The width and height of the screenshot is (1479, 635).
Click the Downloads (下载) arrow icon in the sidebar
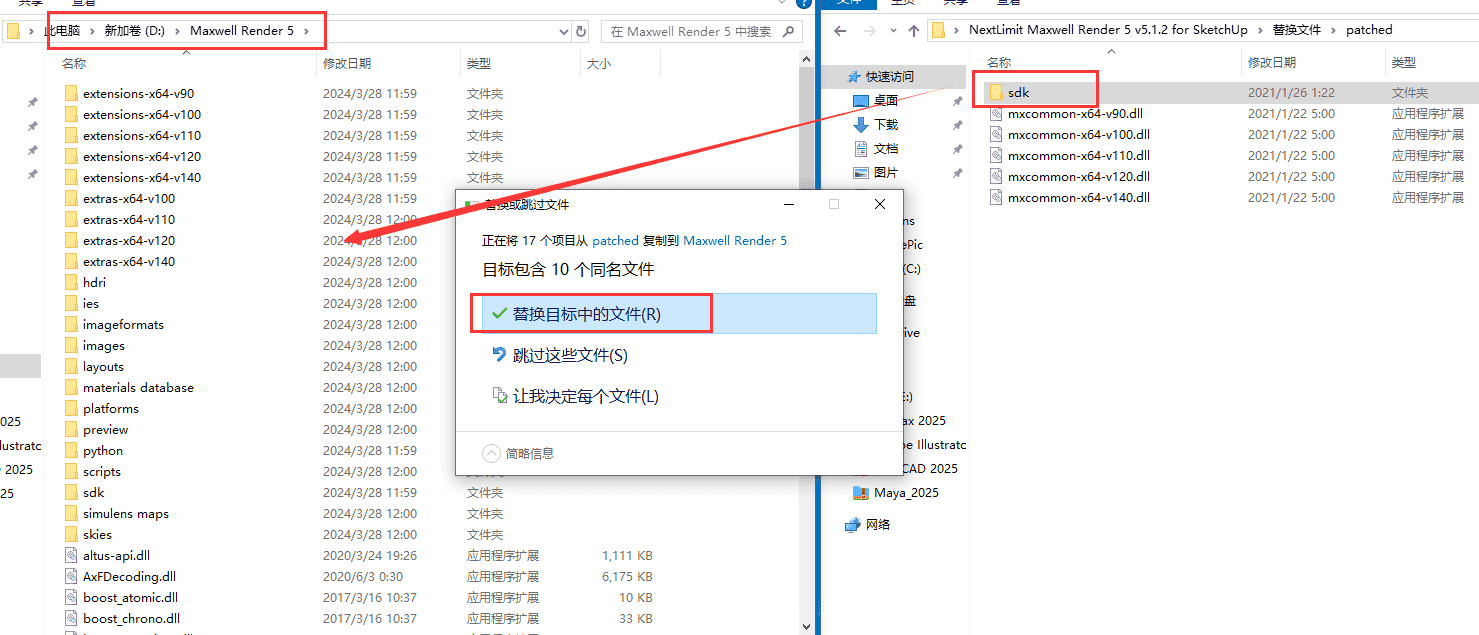(x=861, y=124)
